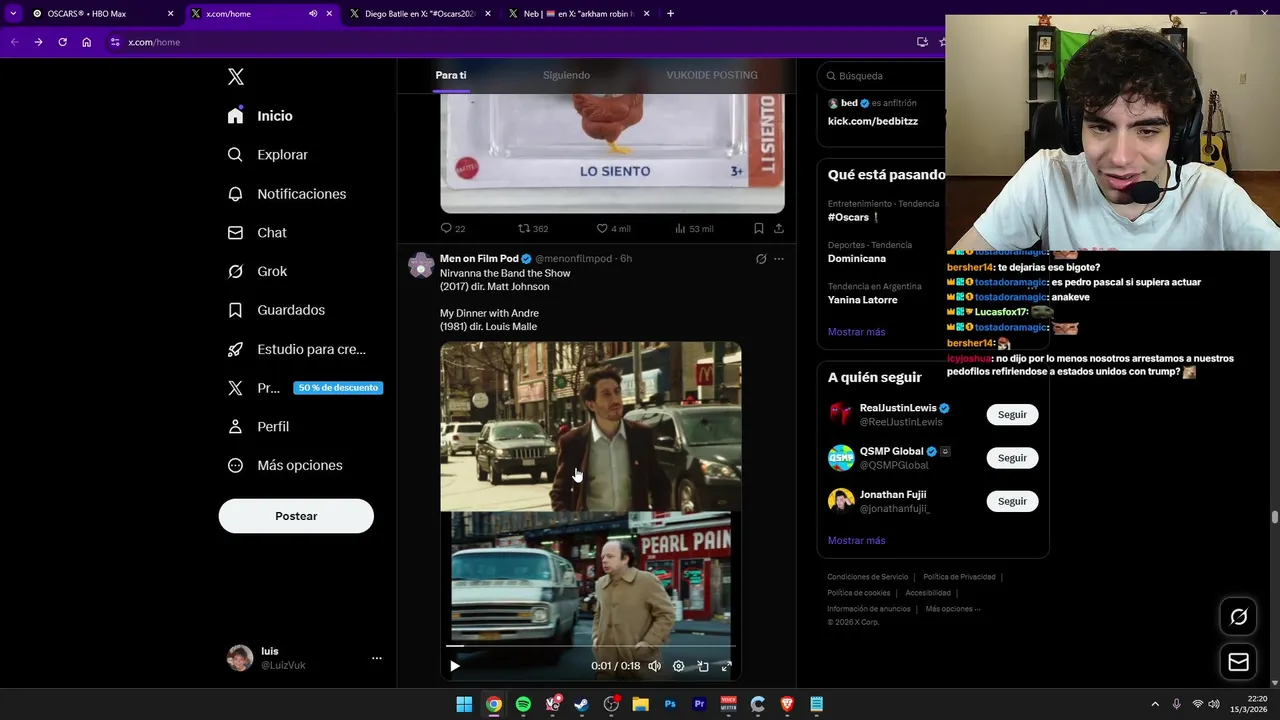The width and height of the screenshot is (1280, 720).
Task: Switch to the Para ti tab
Action: click(x=451, y=75)
